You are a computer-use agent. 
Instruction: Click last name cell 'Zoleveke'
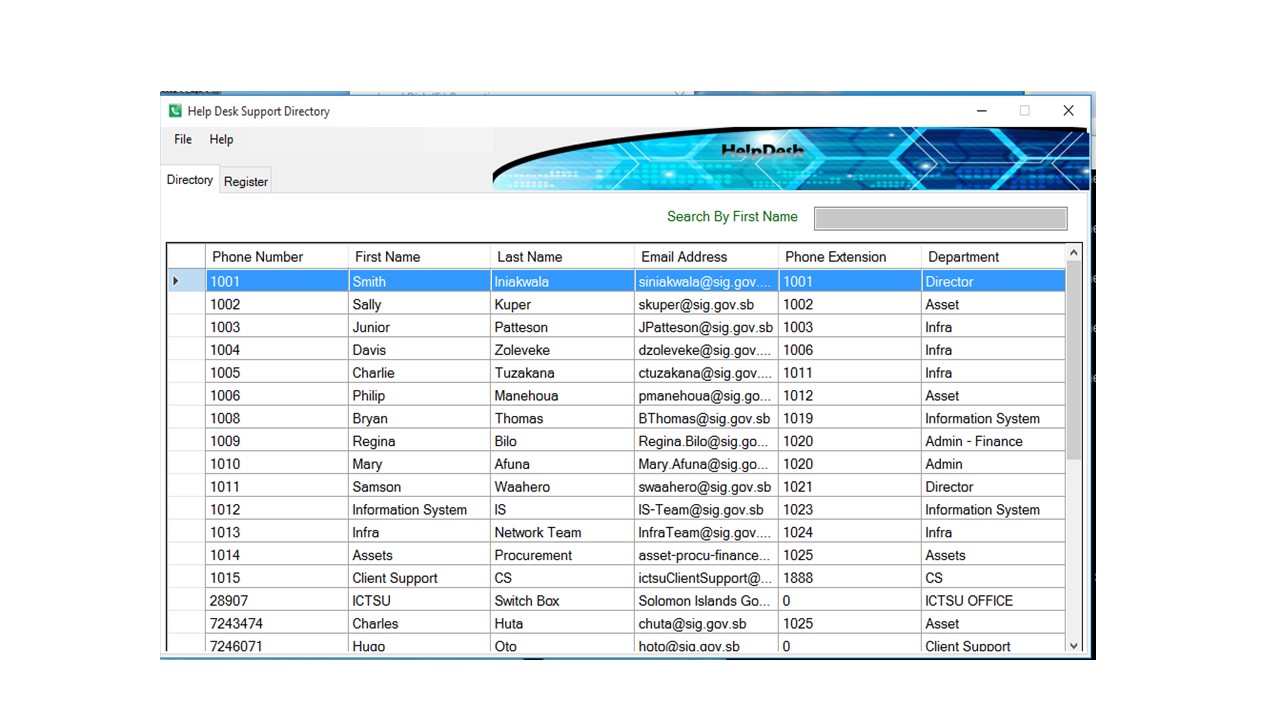(x=562, y=350)
